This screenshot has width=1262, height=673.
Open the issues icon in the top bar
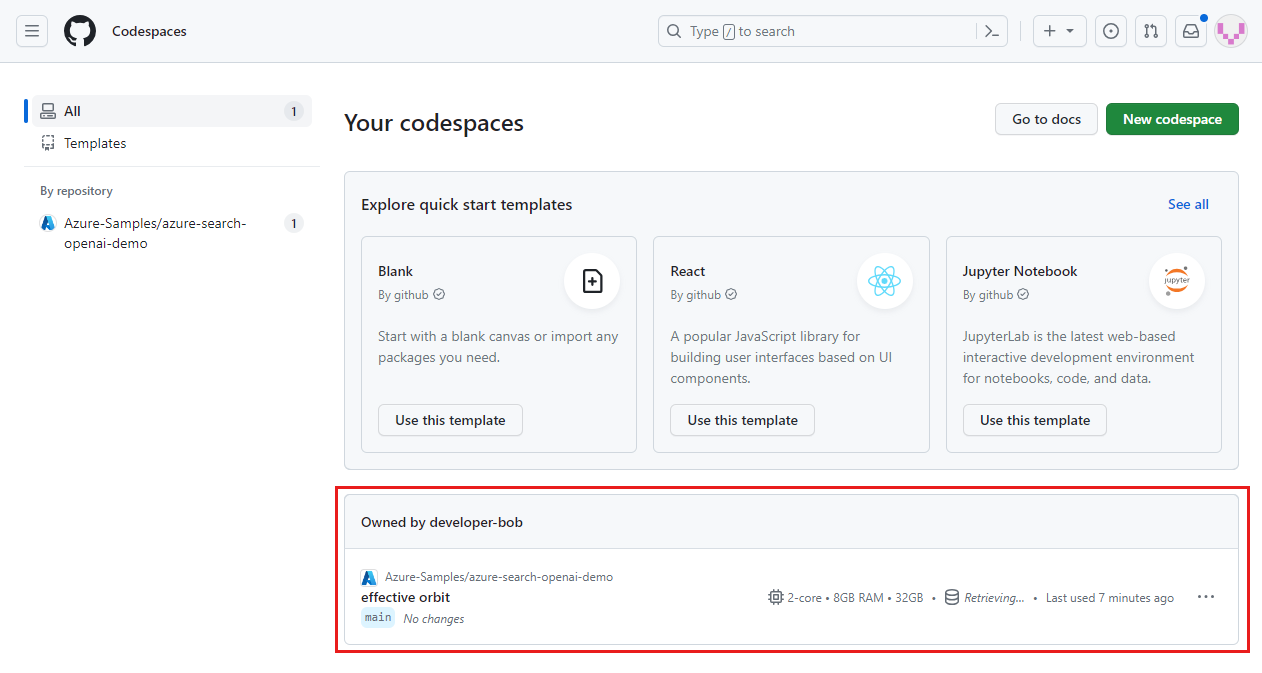[1110, 31]
